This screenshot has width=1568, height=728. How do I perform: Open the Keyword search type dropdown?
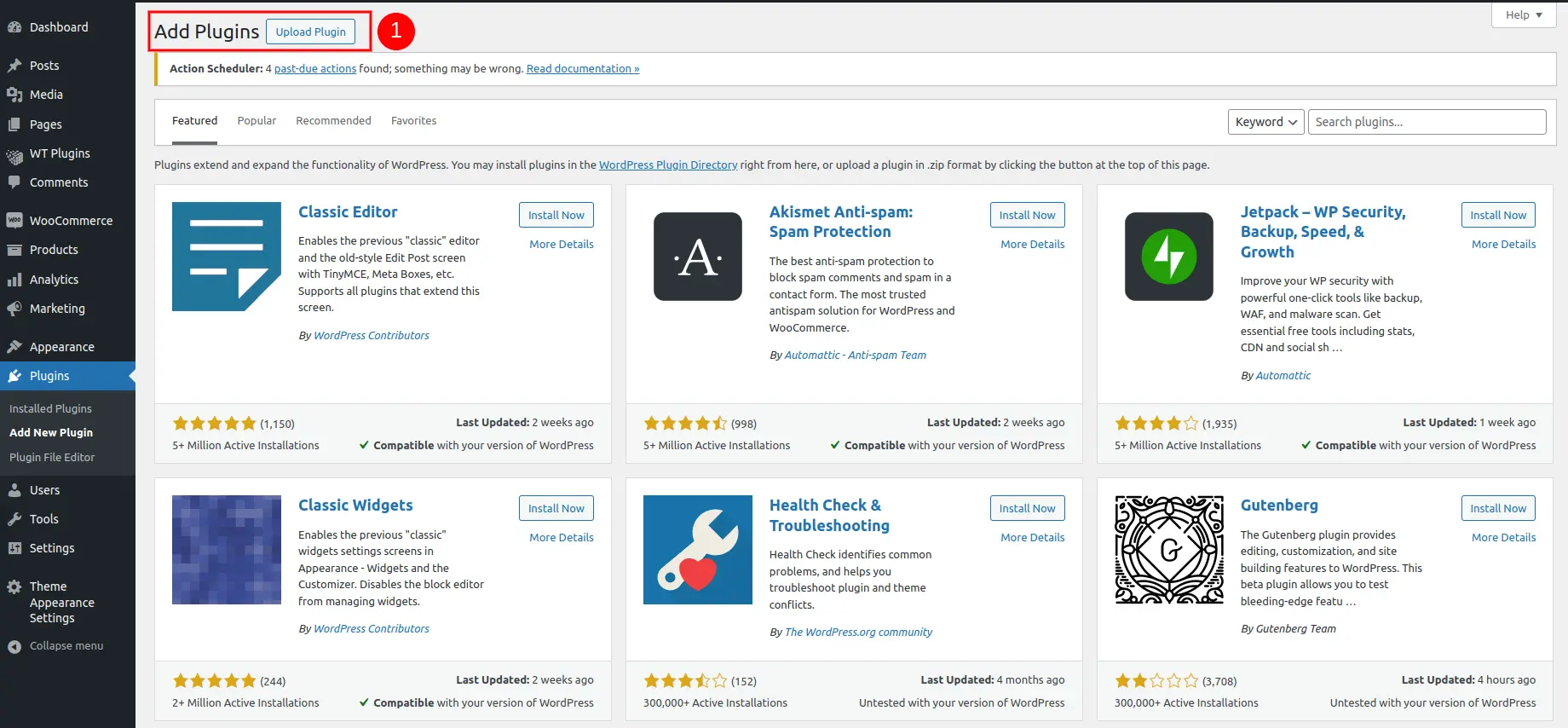[1265, 122]
